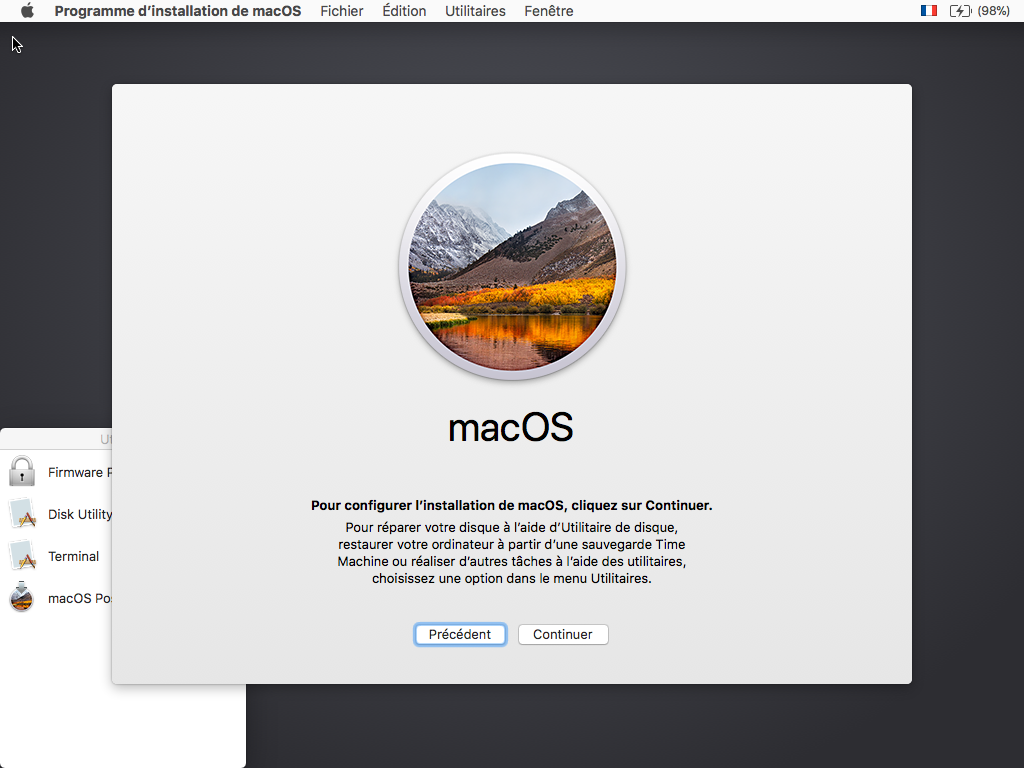
Task: Click the macOS Post-Install icon
Action: pos(22,597)
